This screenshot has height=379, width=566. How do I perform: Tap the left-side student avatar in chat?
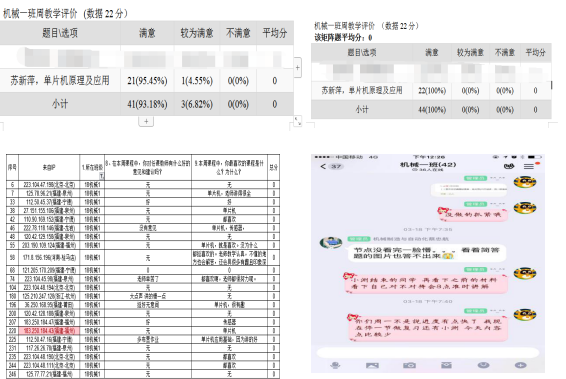coord(331,243)
